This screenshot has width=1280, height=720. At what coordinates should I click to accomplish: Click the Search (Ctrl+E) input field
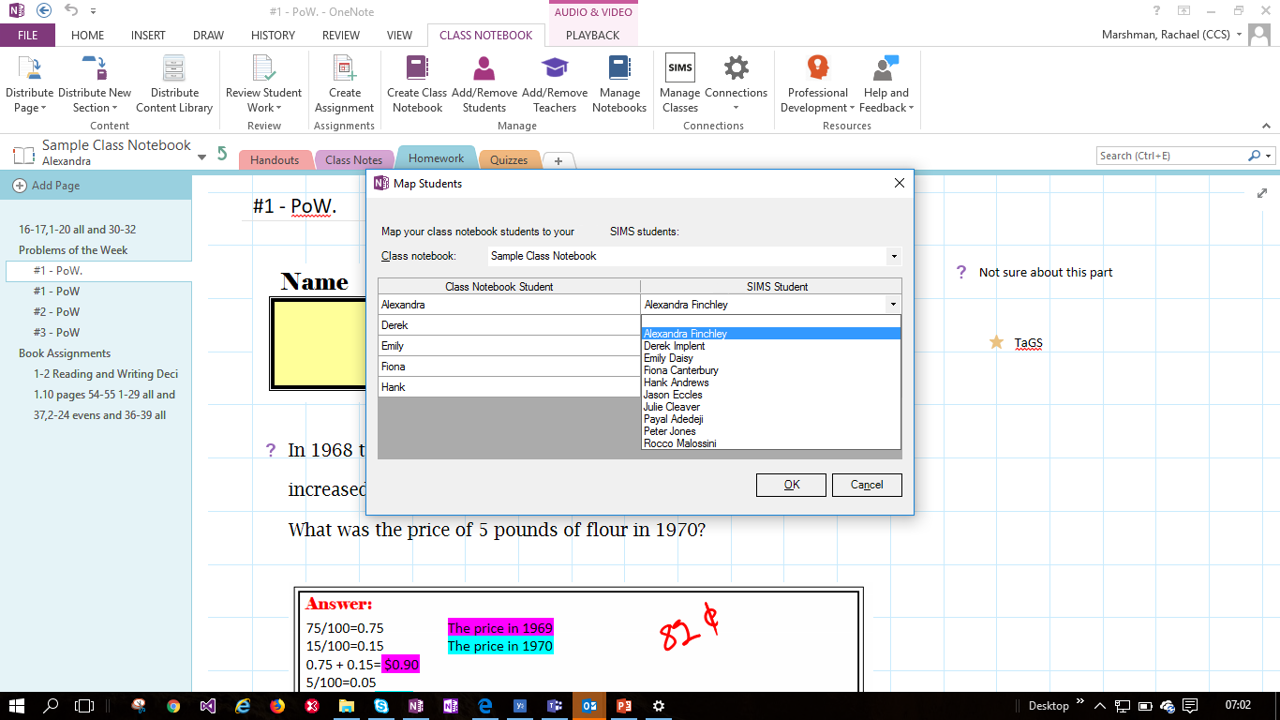tap(1170, 156)
